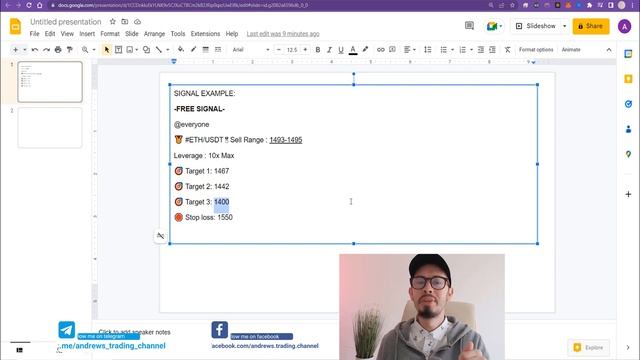Open the fill color bucket

(181, 50)
